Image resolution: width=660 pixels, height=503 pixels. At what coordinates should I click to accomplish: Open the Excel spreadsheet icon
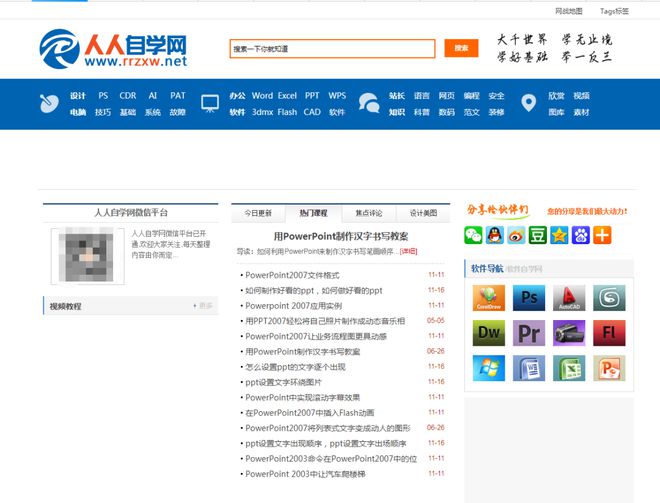tap(569, 368)
